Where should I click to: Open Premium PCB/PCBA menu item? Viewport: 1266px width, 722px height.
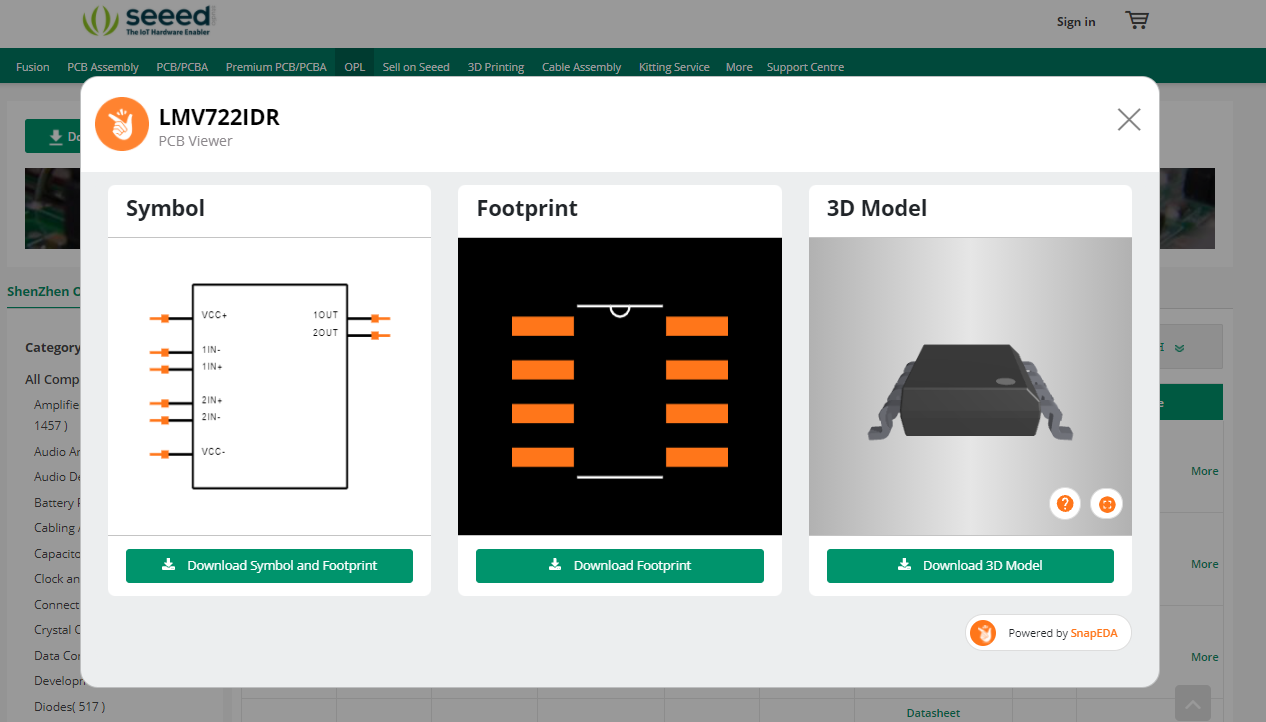pyautogui.click(x=276, y=67)
